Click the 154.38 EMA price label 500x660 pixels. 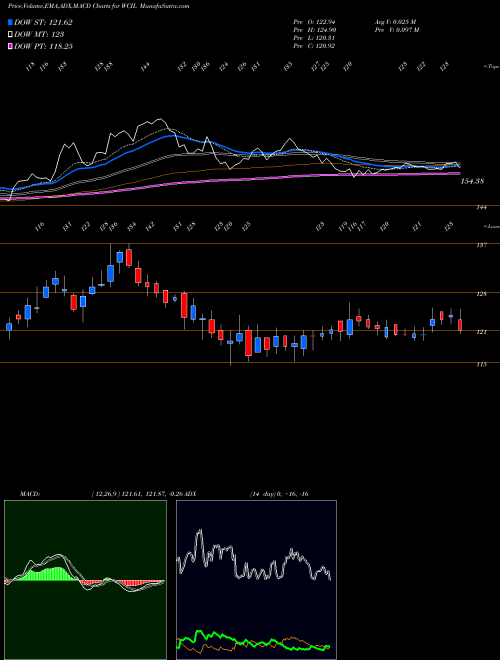472,181
